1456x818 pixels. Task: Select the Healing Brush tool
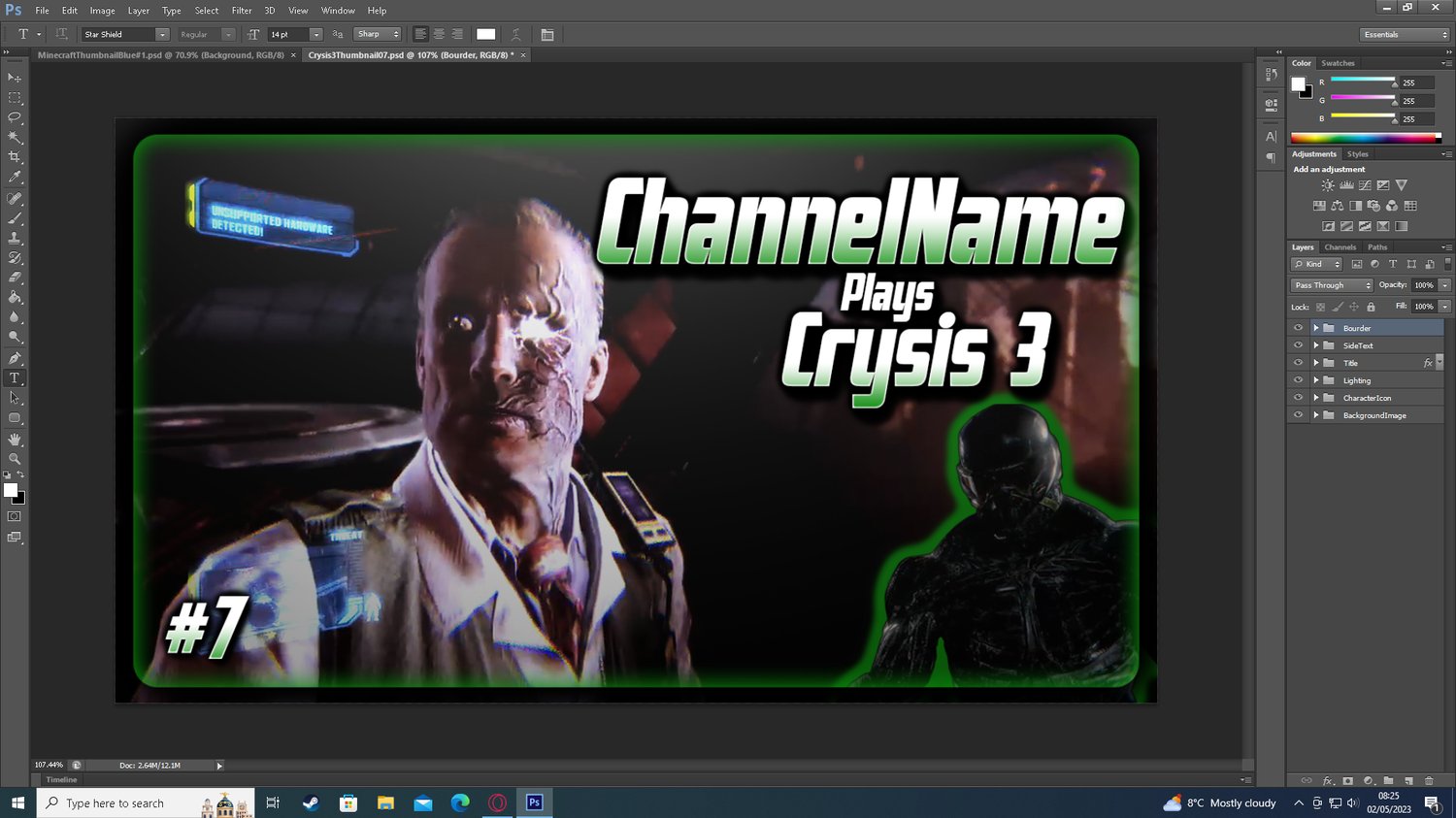tap(15, 199)
